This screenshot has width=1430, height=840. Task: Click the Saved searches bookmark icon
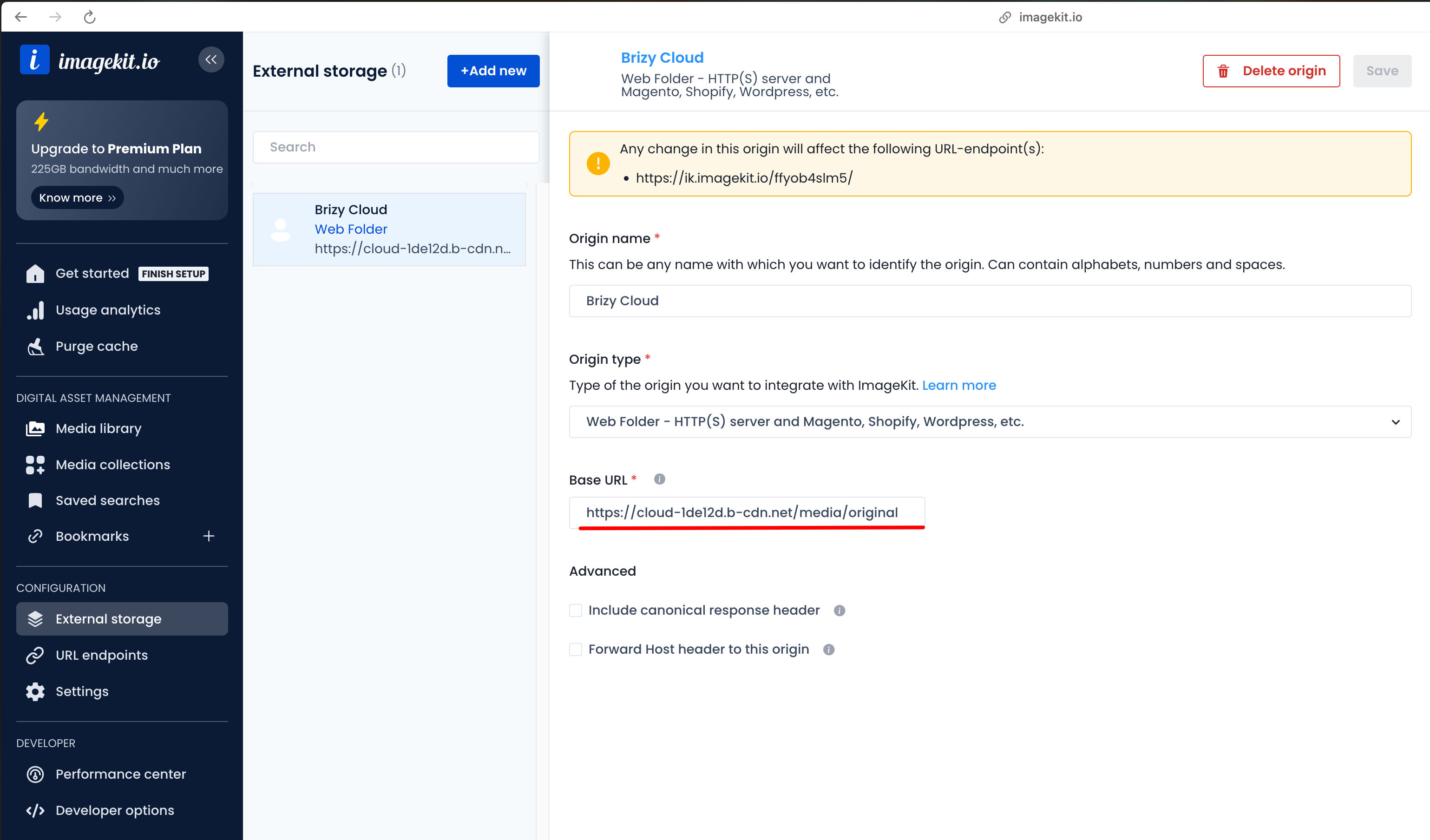pyautogui.click(x=35, y=500)
